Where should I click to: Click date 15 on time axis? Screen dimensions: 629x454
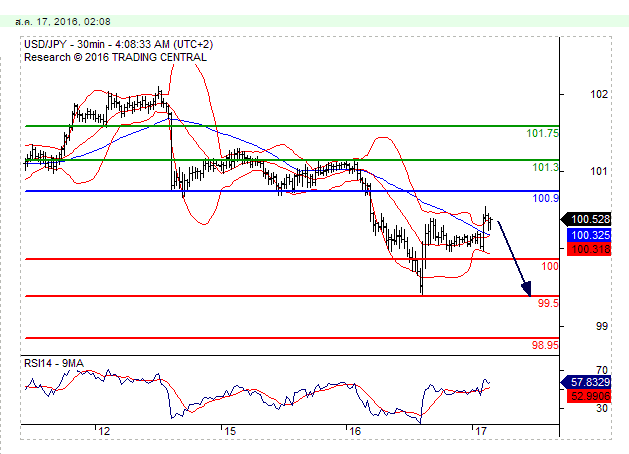pyautogui.click(x=230, y=432)
